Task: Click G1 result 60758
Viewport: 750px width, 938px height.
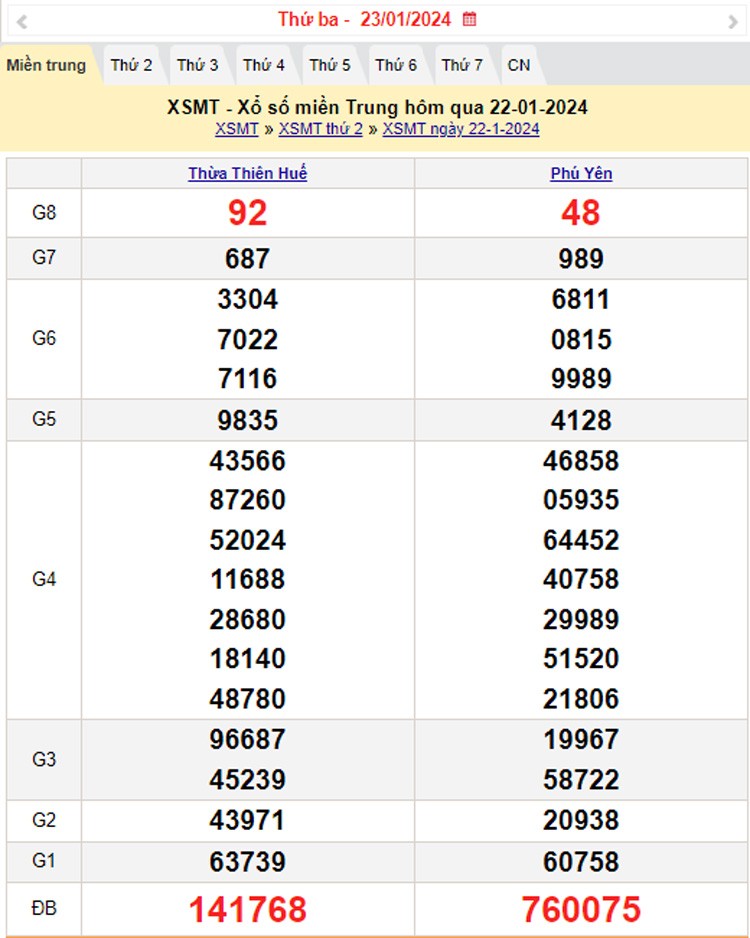Action: (581, 862)
